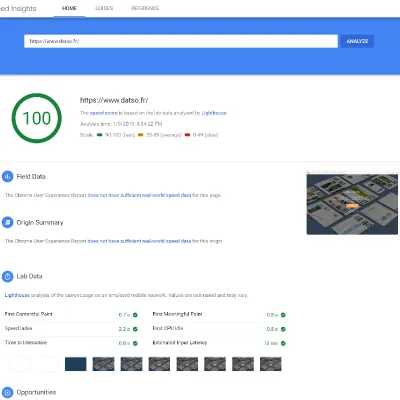Click the Origin Summary section icon
The height and width of the screenshot is (400, 400).
tap(7, 222)
